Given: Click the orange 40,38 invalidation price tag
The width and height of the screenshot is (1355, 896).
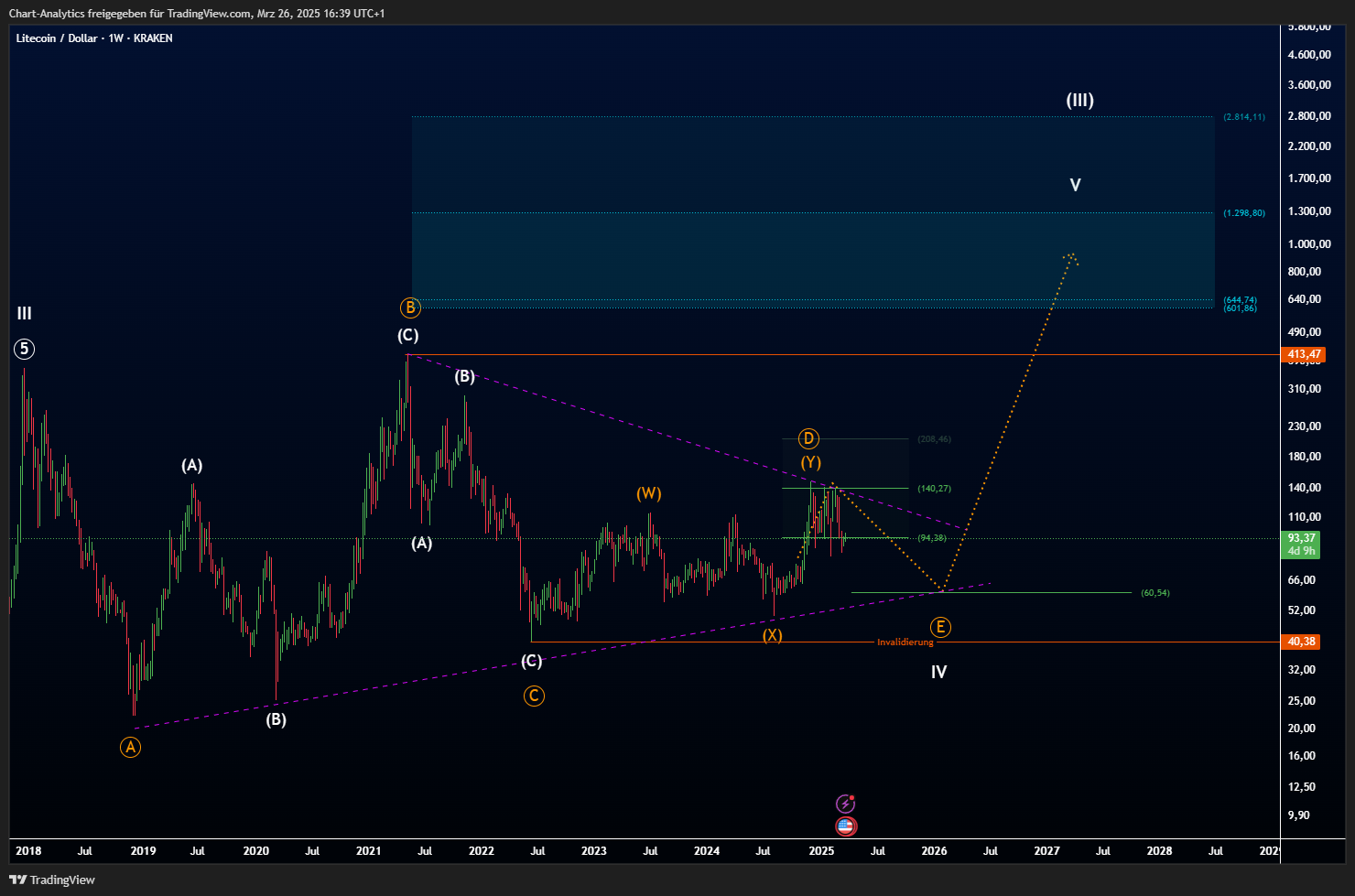Looking at the screenshot, I should pos(1301,642).
